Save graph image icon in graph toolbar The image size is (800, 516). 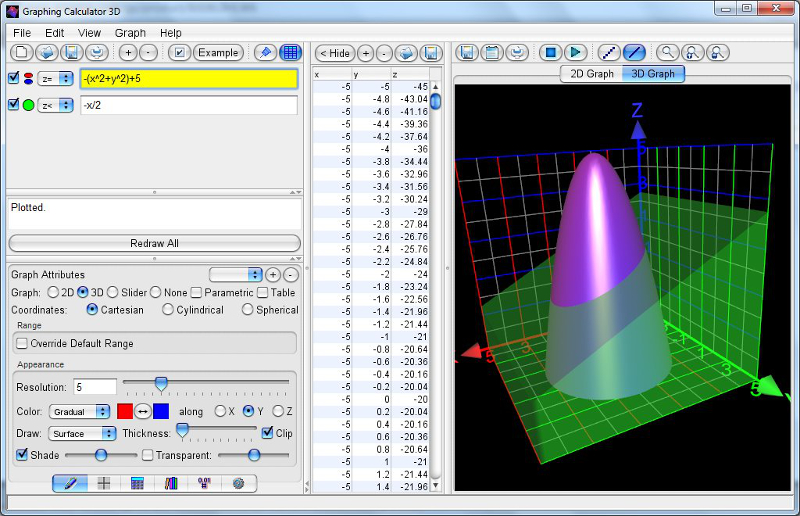[467, 53]
